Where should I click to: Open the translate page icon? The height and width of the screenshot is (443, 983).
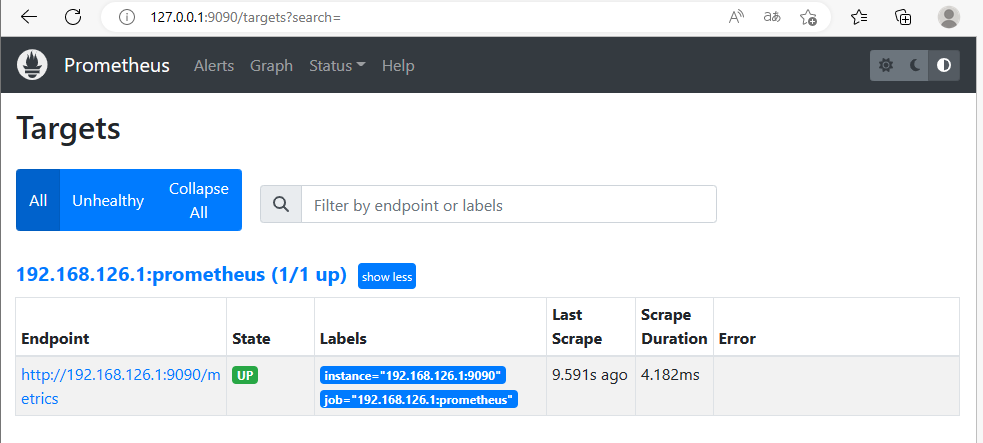(x=772, y=17)
